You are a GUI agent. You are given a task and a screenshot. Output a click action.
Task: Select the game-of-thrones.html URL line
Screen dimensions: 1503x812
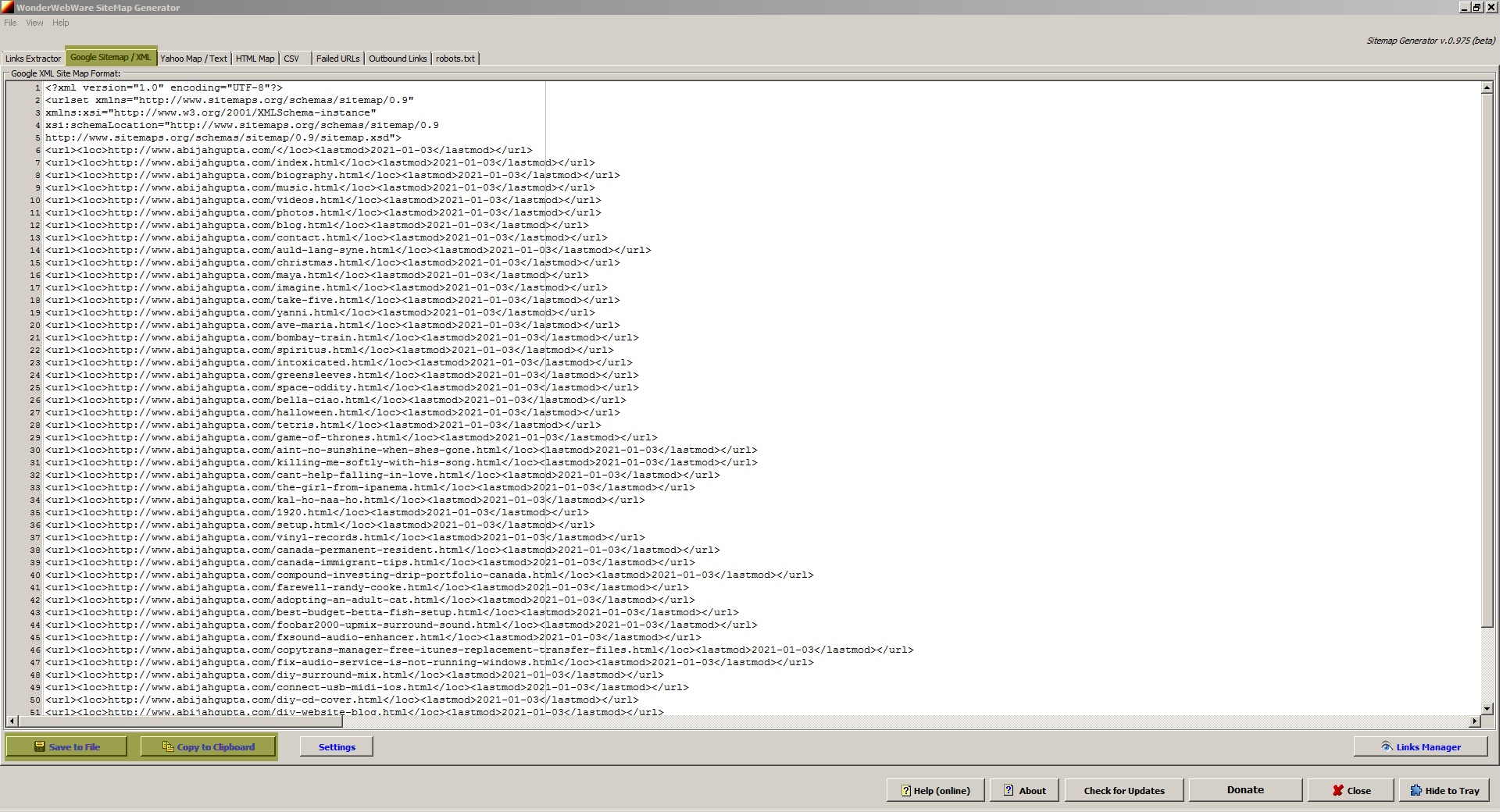(352, 437)
